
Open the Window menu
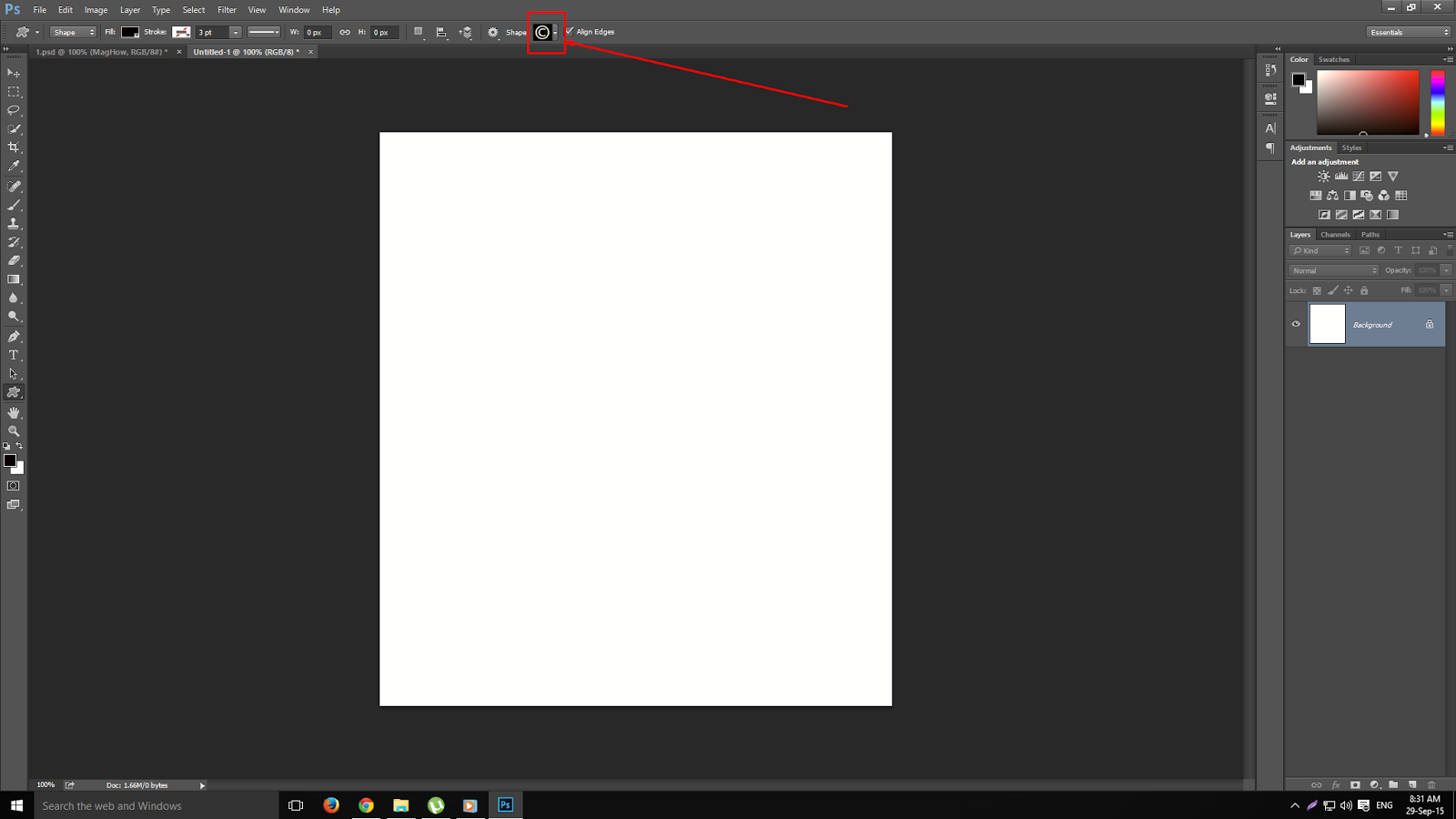pos(294,10)
